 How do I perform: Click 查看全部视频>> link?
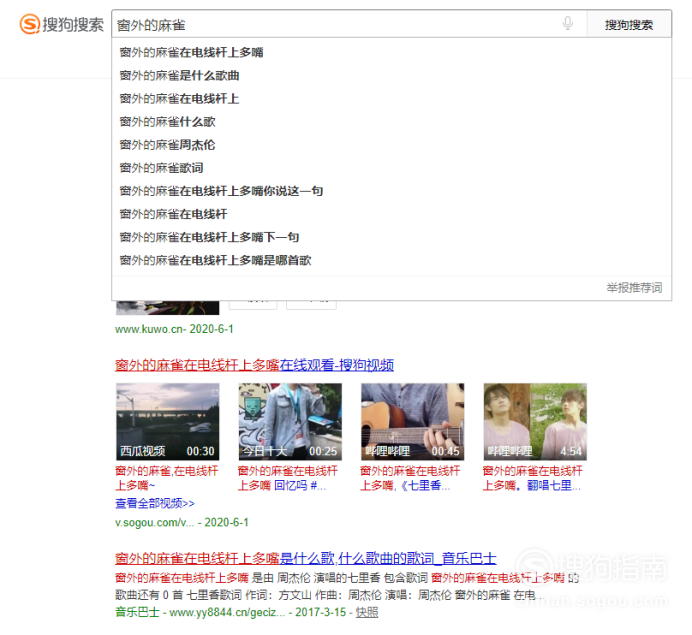click(155, 503)
